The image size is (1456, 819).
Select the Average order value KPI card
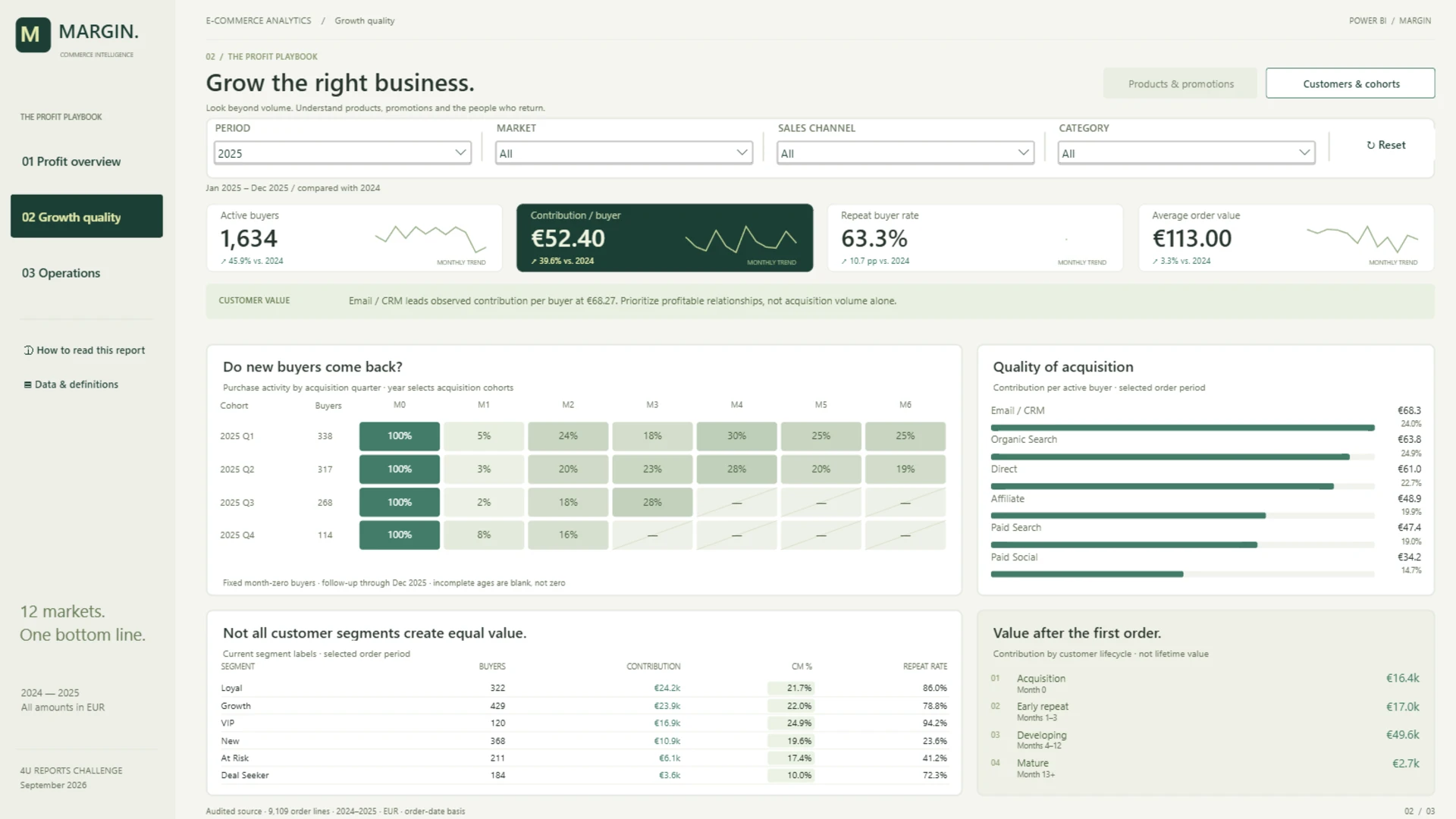click(1286, 238)
